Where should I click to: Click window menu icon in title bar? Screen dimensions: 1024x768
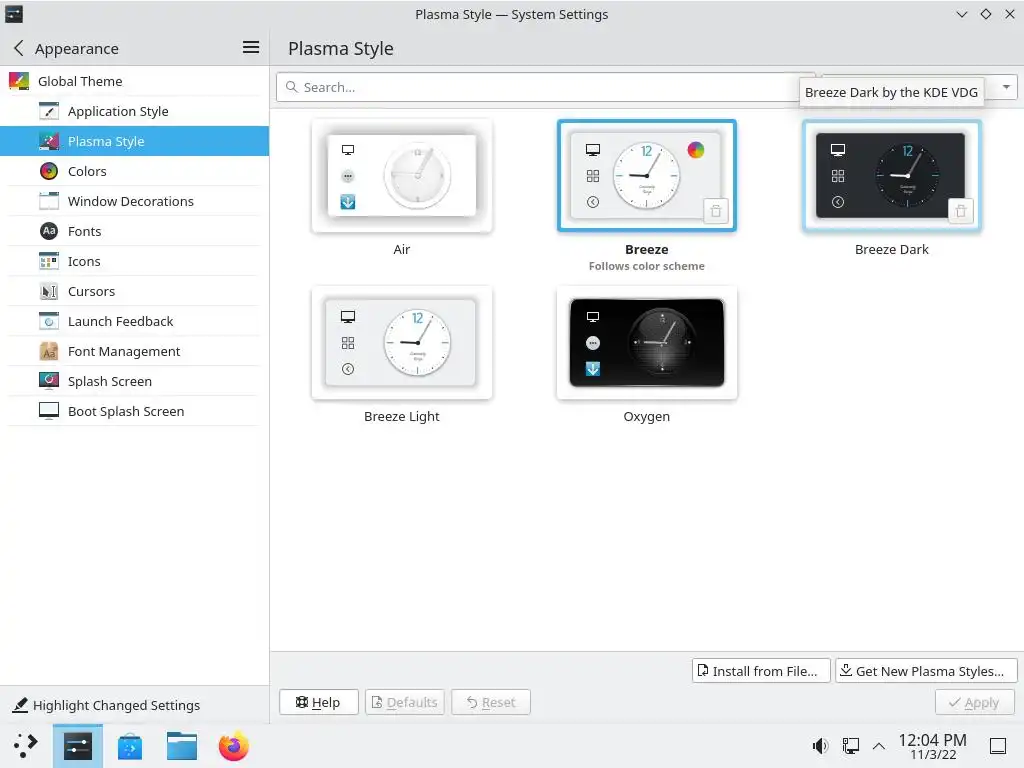14,14
